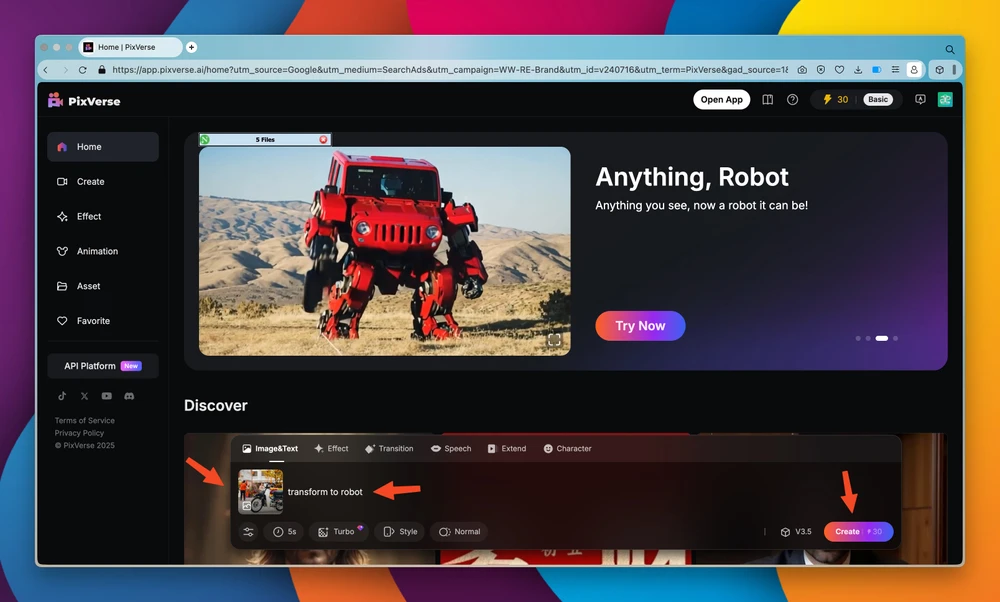Open the settings sliders icon in prompt bar

point(248,532)
